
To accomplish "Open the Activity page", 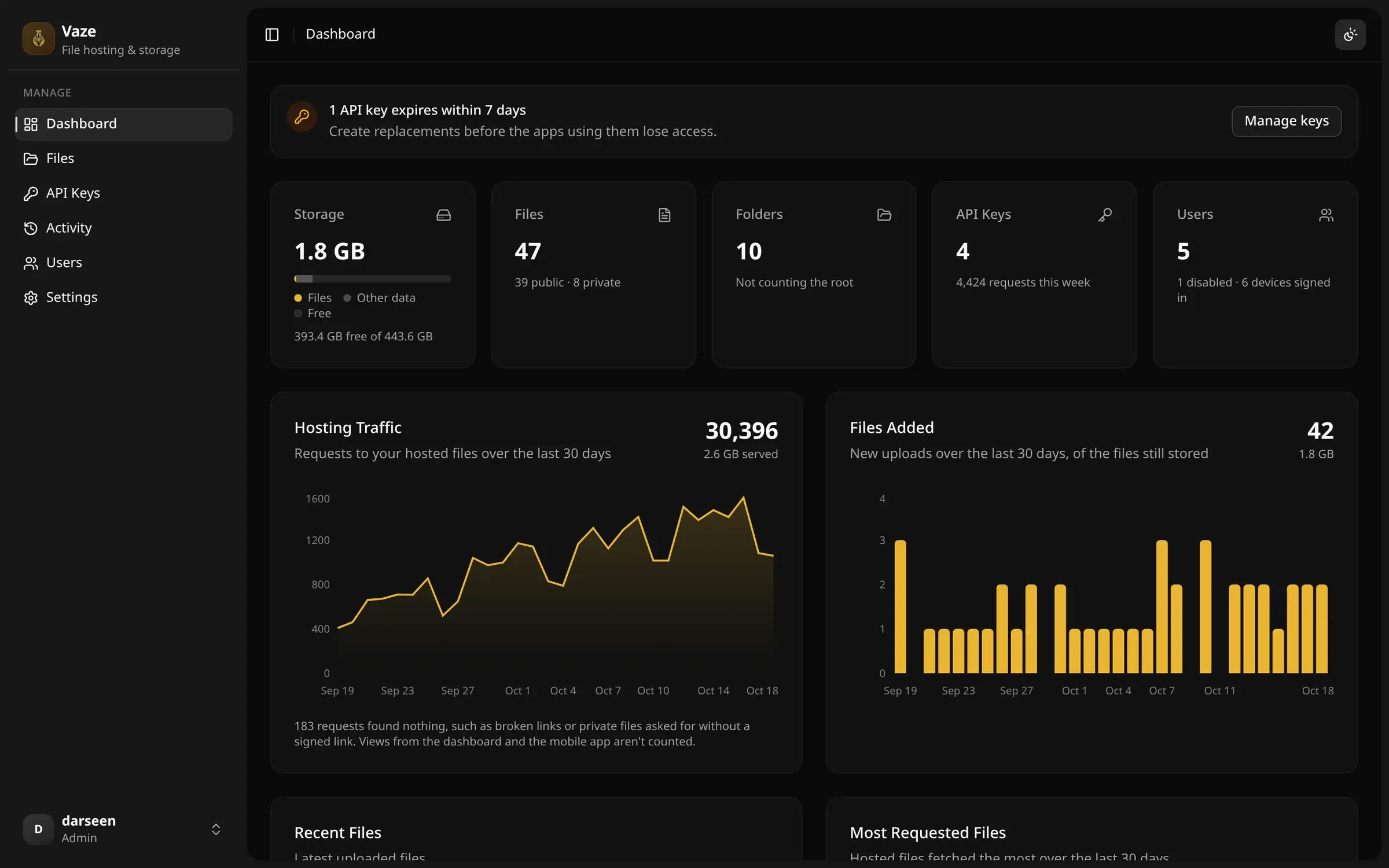I will (x=123, y=228).
